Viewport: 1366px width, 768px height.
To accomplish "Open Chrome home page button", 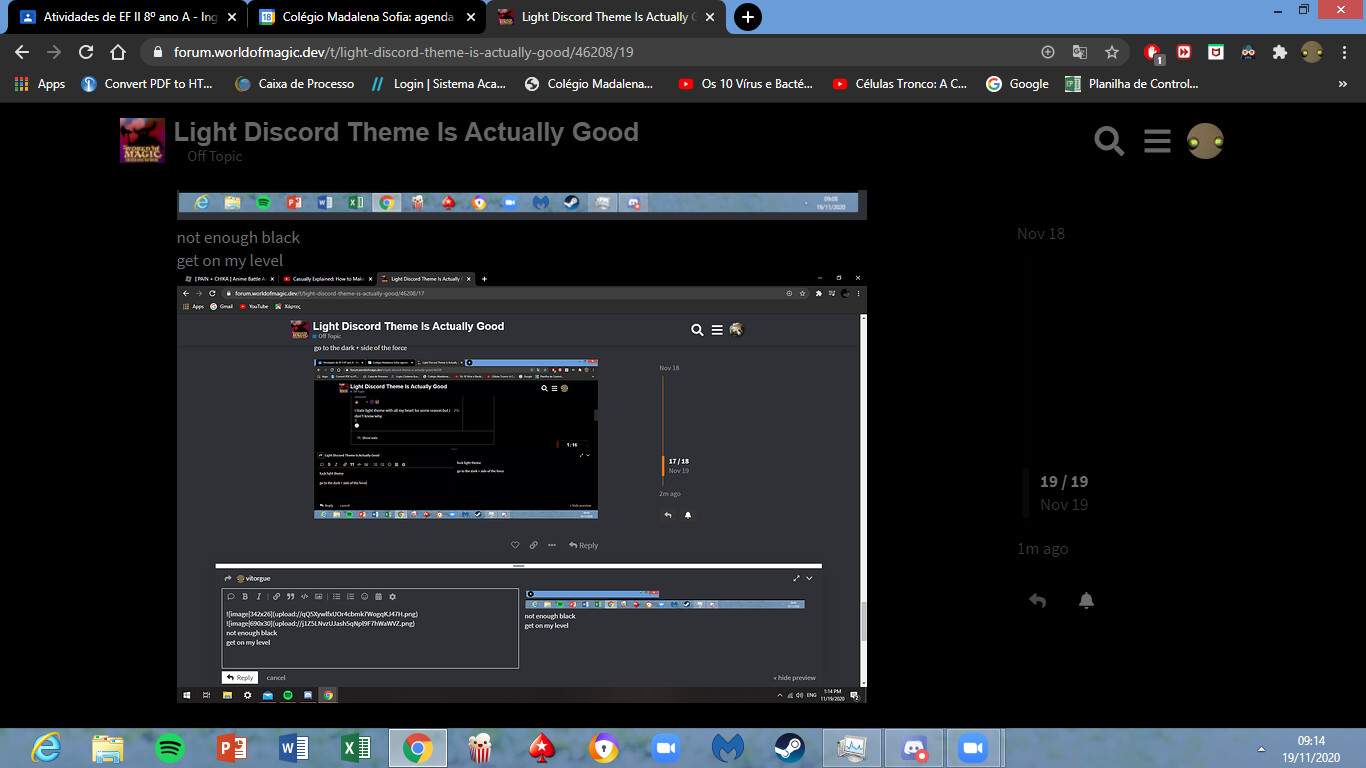I will tap(118, 52).
